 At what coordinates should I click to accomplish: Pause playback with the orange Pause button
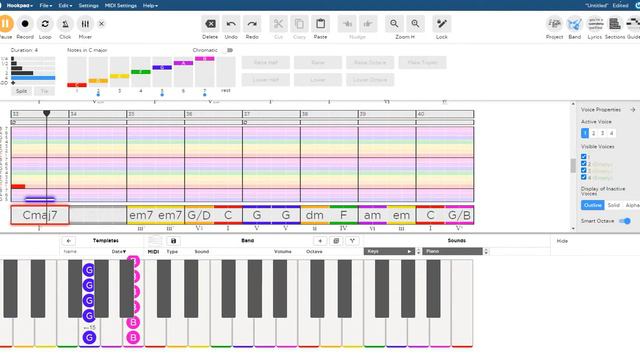pos(6,24)
